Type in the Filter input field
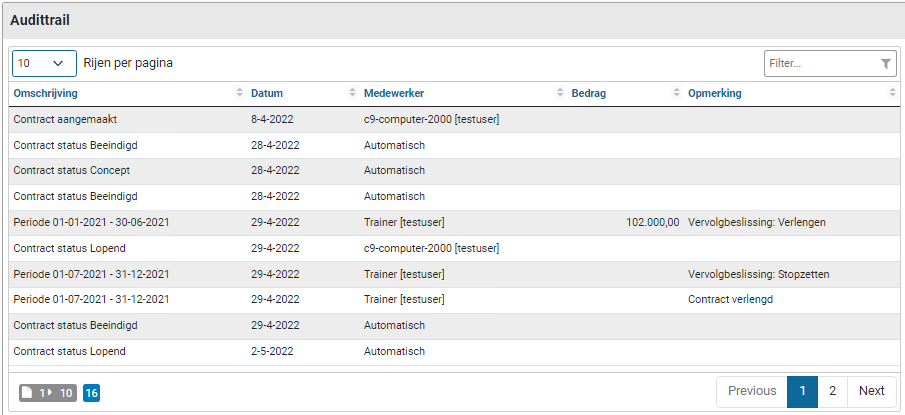Viewport: 905px width, 415px height. [x=820, y=64]
